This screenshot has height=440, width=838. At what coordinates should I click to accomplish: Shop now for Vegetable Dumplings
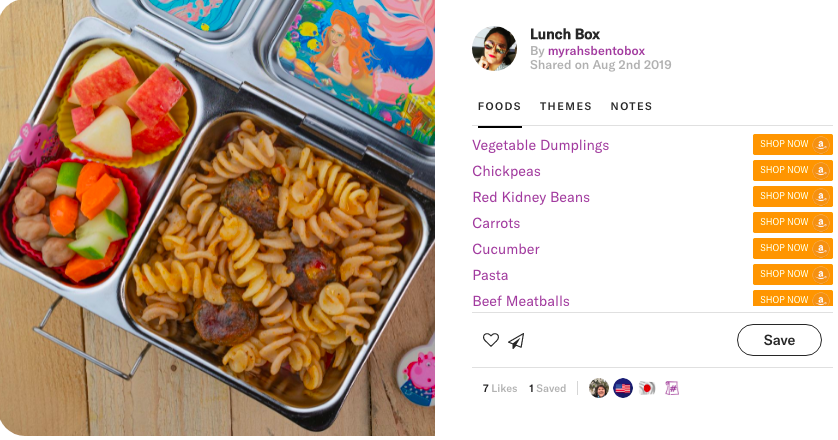[x=793, y=144]
